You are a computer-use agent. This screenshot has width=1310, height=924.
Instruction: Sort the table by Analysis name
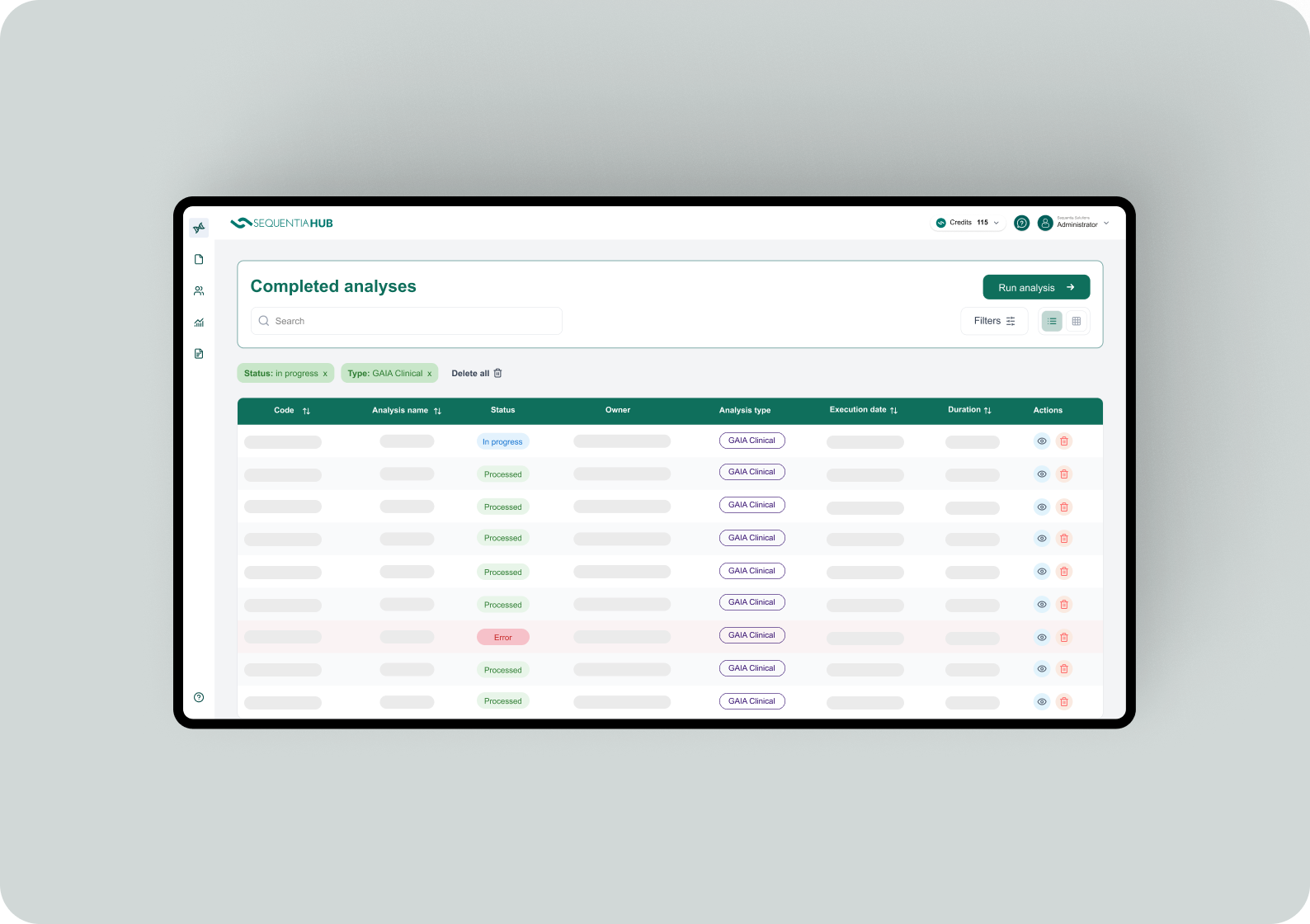point(437,411)
